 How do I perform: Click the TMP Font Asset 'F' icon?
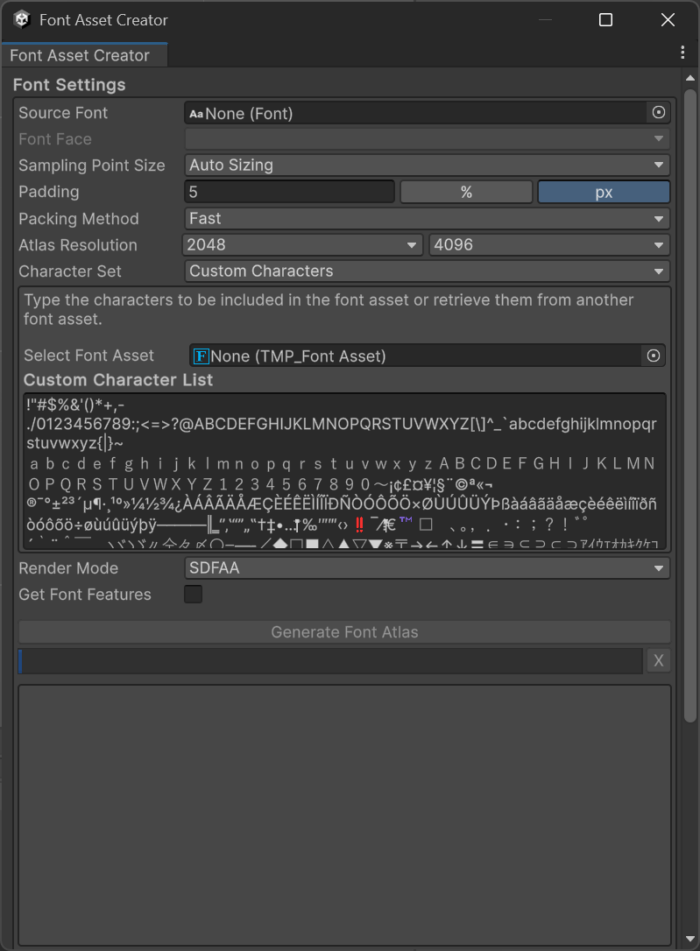tap(201, 356)
